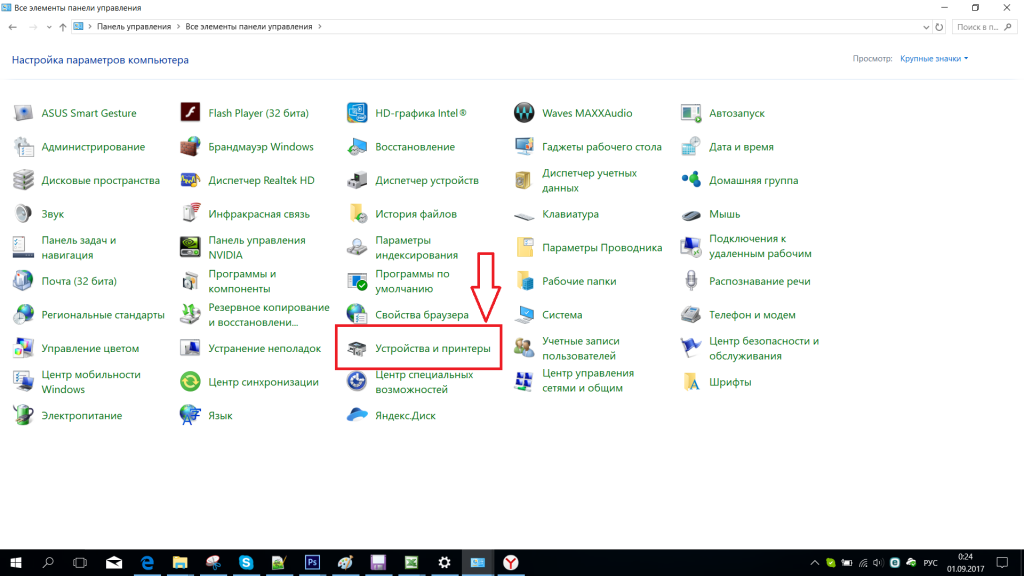Open recent locations dropdown arrow
This screenshot has height=576, width=1024.
coord(49,27)
